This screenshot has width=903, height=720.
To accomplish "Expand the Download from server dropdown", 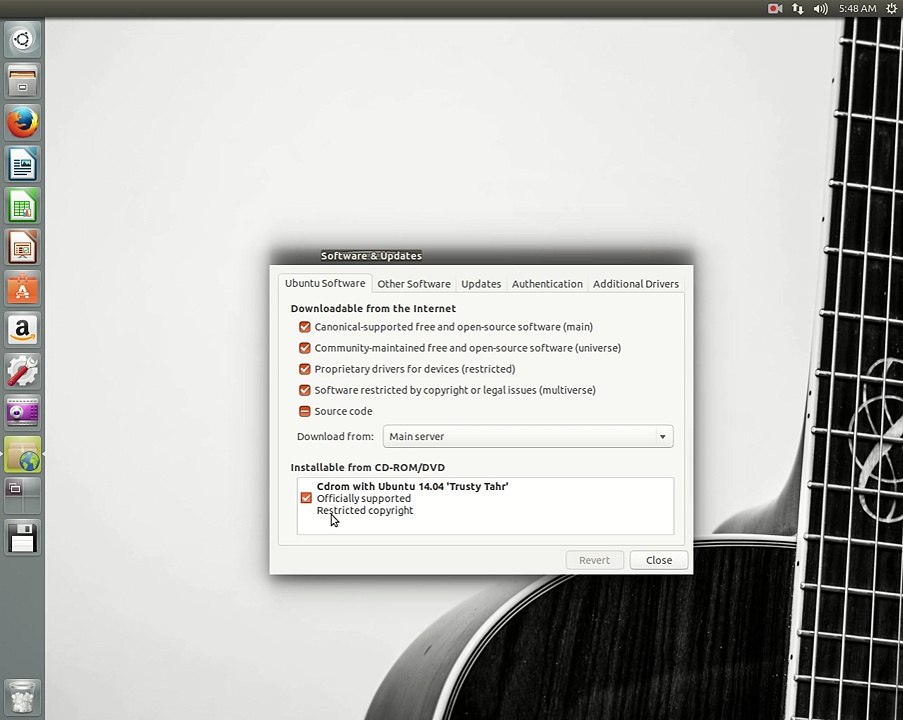I will (x=528, y=437).
